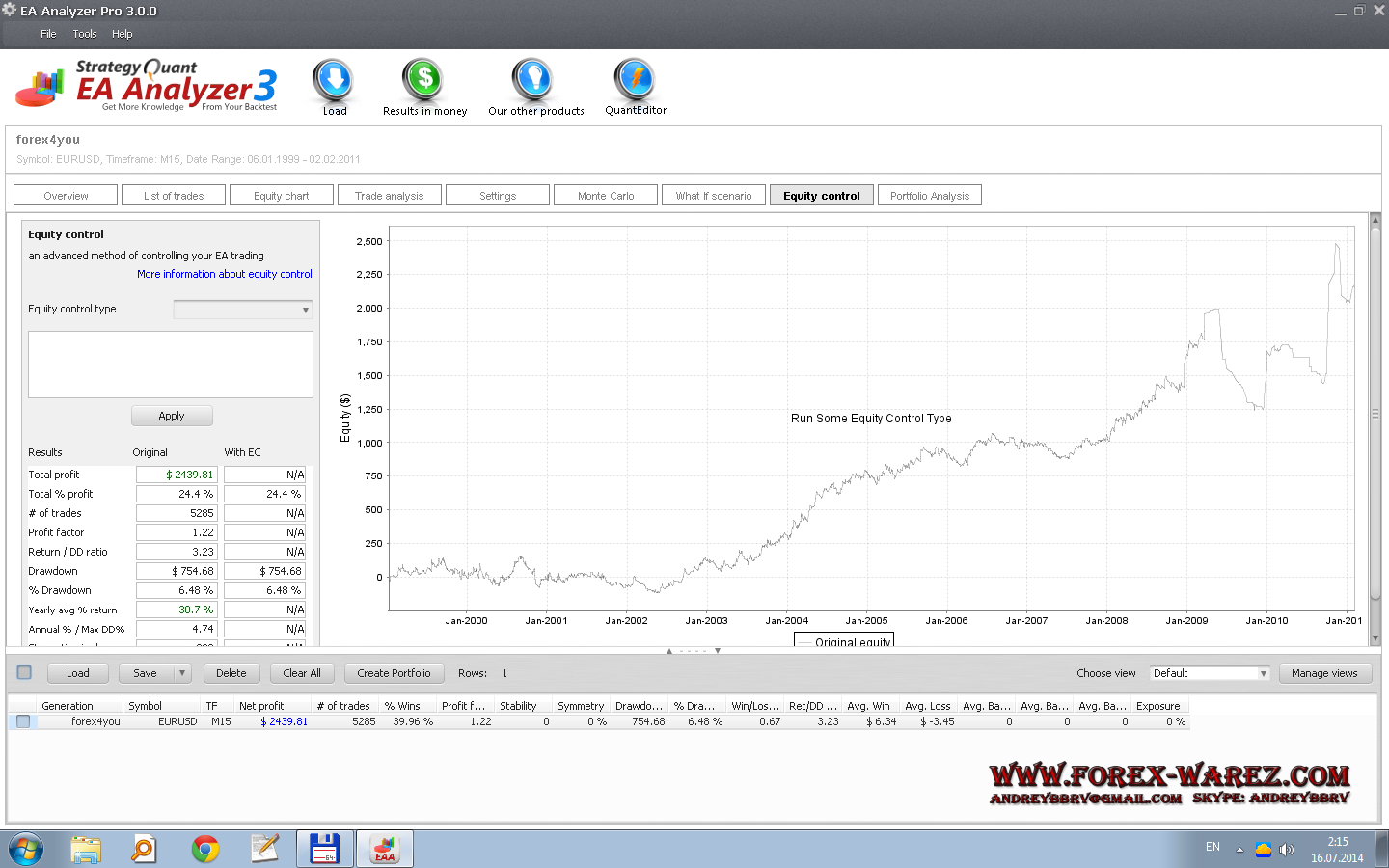This screenshot has width=1389, height=868.
Task: Open the Save button dropdown arrow
Action: pyautogui.click(x=181, y=673)
